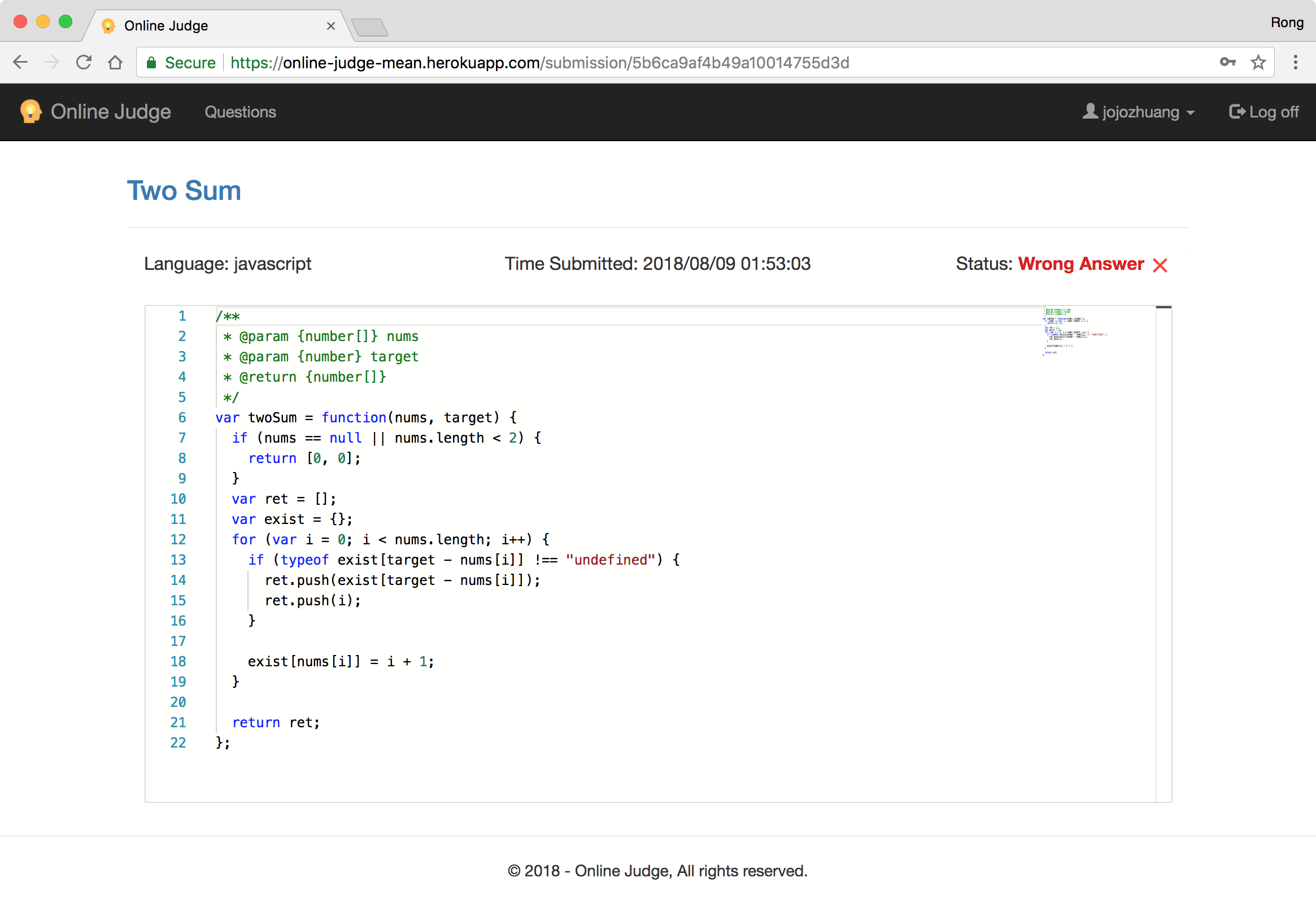This screenshot has height=917, width=1316.
Task: Open the Chrome three-dot menu
Action: click(1295, 62)
